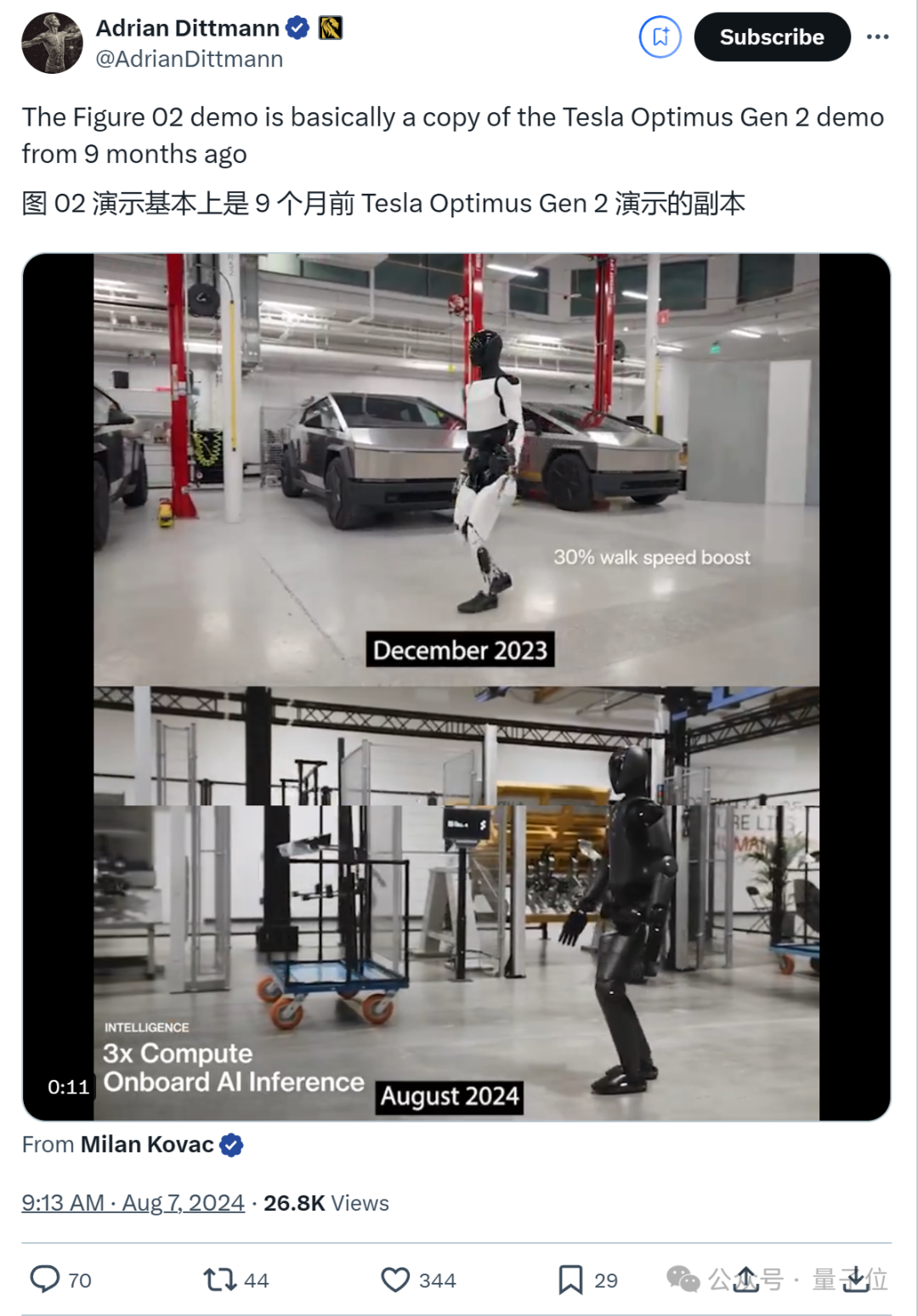Image resolution: width=918 pixels, height=1316 pixels.
Task: Reply using the comment bubble icon
Action: (45, 1279)
